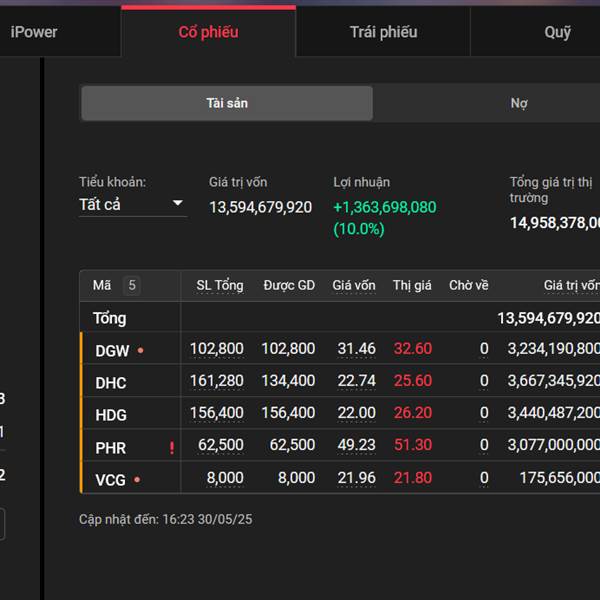Sort by Được GD column header

pos(289,285)
